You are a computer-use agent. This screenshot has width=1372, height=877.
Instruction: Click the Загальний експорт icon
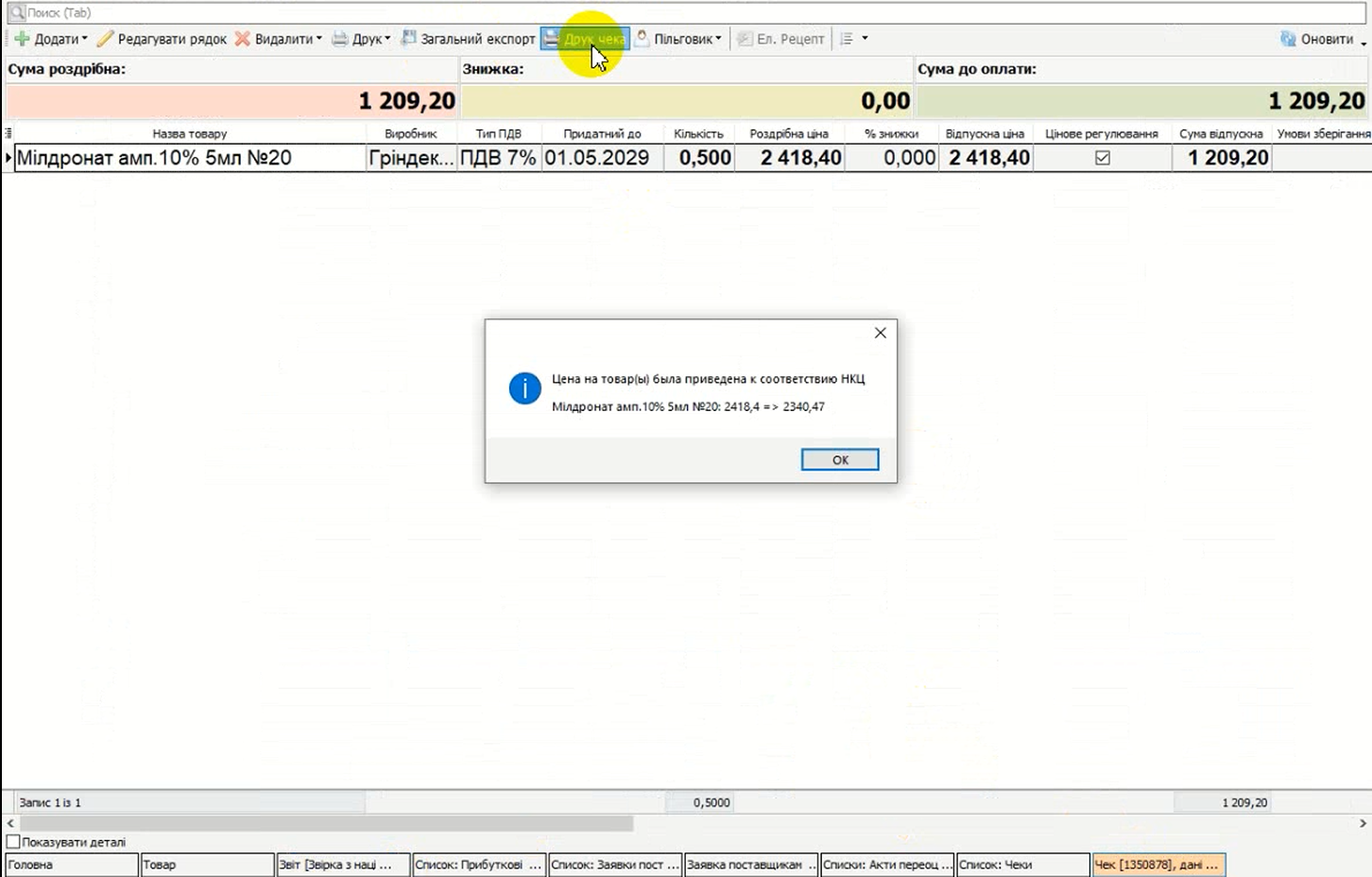(408, 39)
